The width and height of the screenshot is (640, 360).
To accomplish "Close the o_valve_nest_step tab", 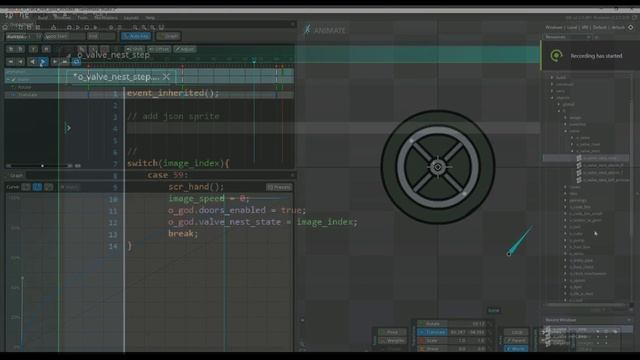I will point(166,76).
